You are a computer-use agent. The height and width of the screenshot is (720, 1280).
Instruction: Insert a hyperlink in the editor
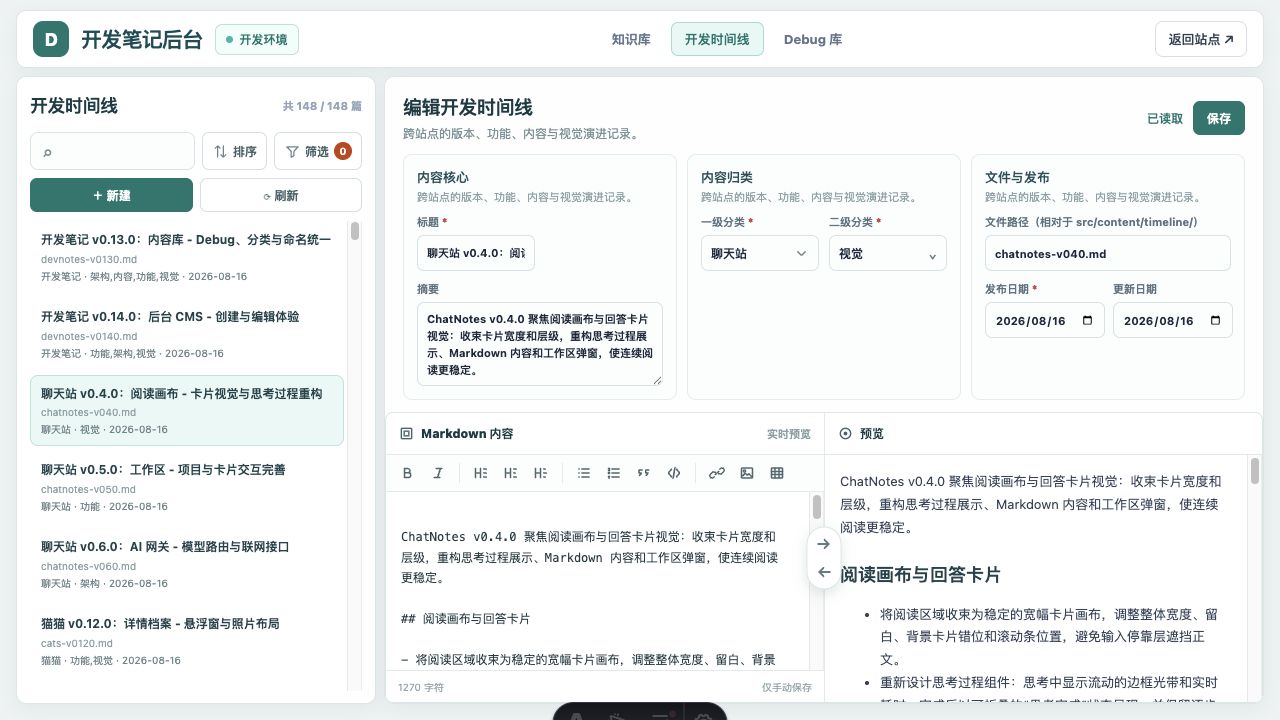(x=717, y=473)
